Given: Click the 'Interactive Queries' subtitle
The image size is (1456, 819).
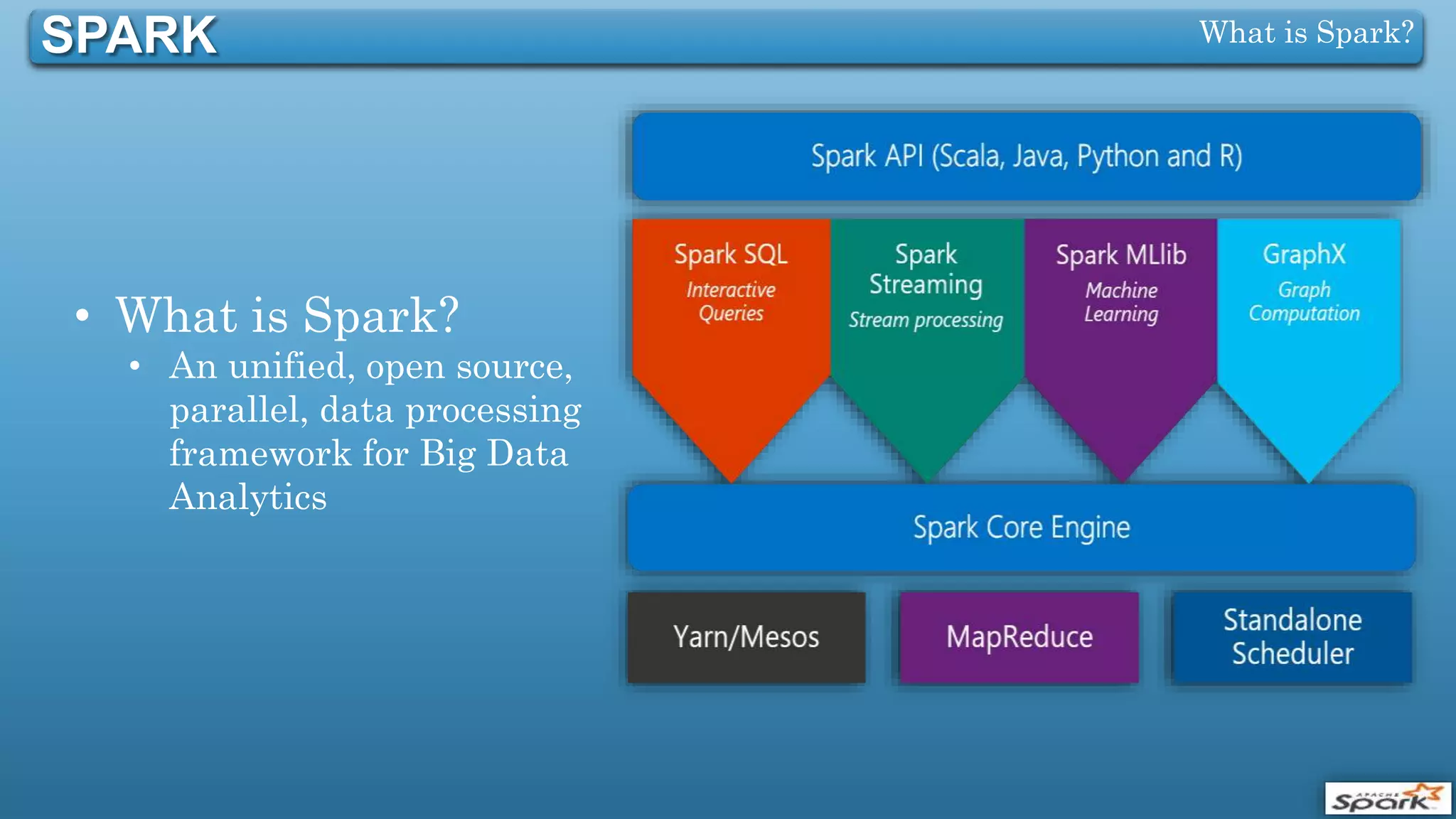Looking at the screenshot, I should pos(731,301).
